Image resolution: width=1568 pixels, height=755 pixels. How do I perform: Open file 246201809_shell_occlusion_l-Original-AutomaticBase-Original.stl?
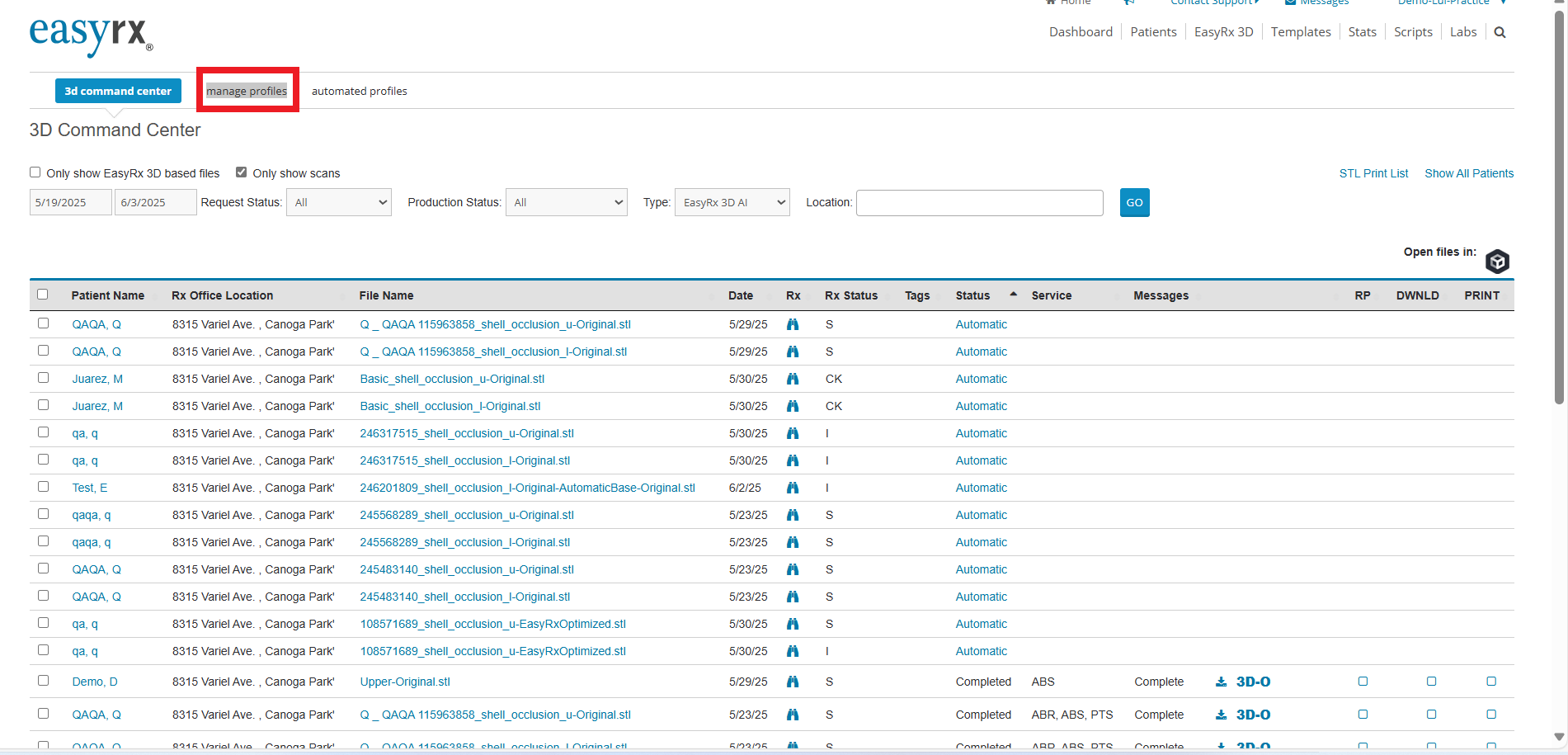tap(527, 488)
